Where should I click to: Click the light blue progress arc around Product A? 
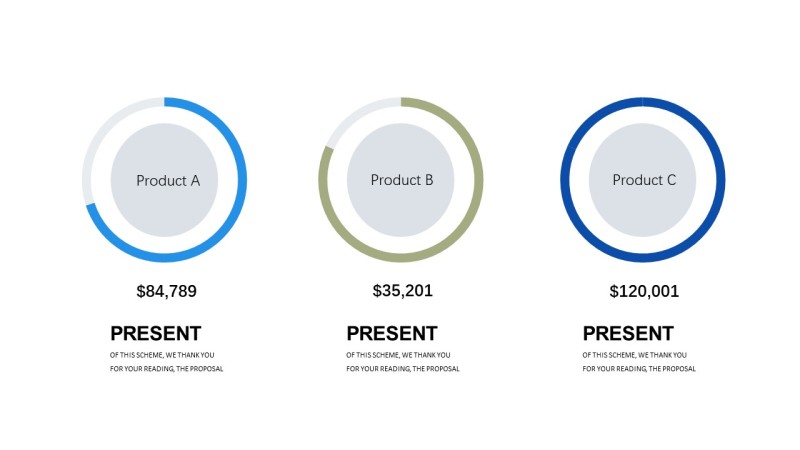[242, 180]
